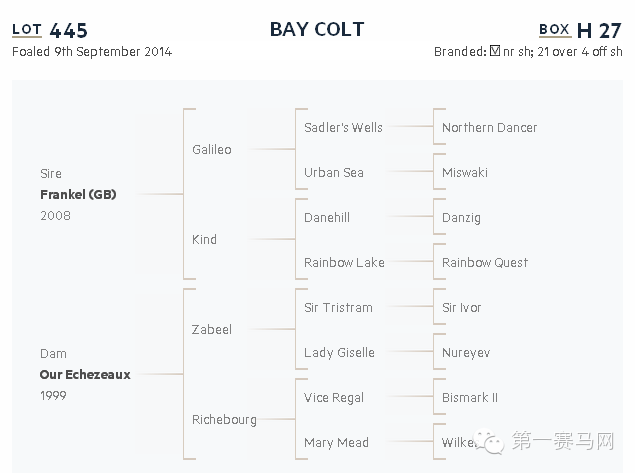Click Northern Dancer in last column

490,128
